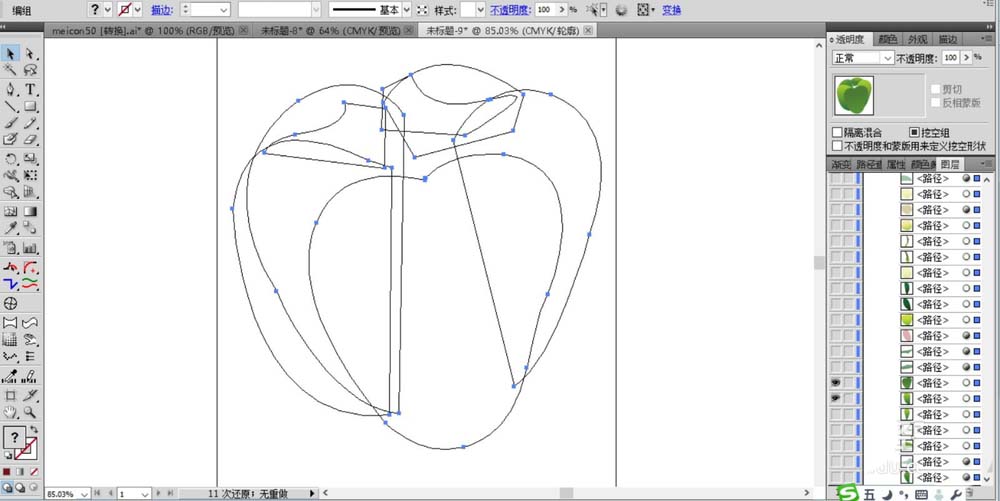The height and width of the screenshot is (501, 1000).
Task: Select the Direct Selection tool
Action: (30, 54)
